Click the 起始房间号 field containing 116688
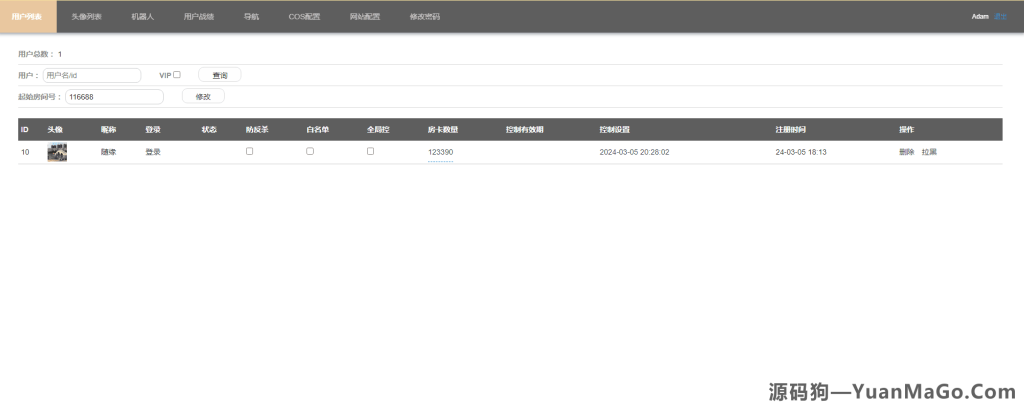Screen dimensions: 1024x413 [x=114, y=97]
